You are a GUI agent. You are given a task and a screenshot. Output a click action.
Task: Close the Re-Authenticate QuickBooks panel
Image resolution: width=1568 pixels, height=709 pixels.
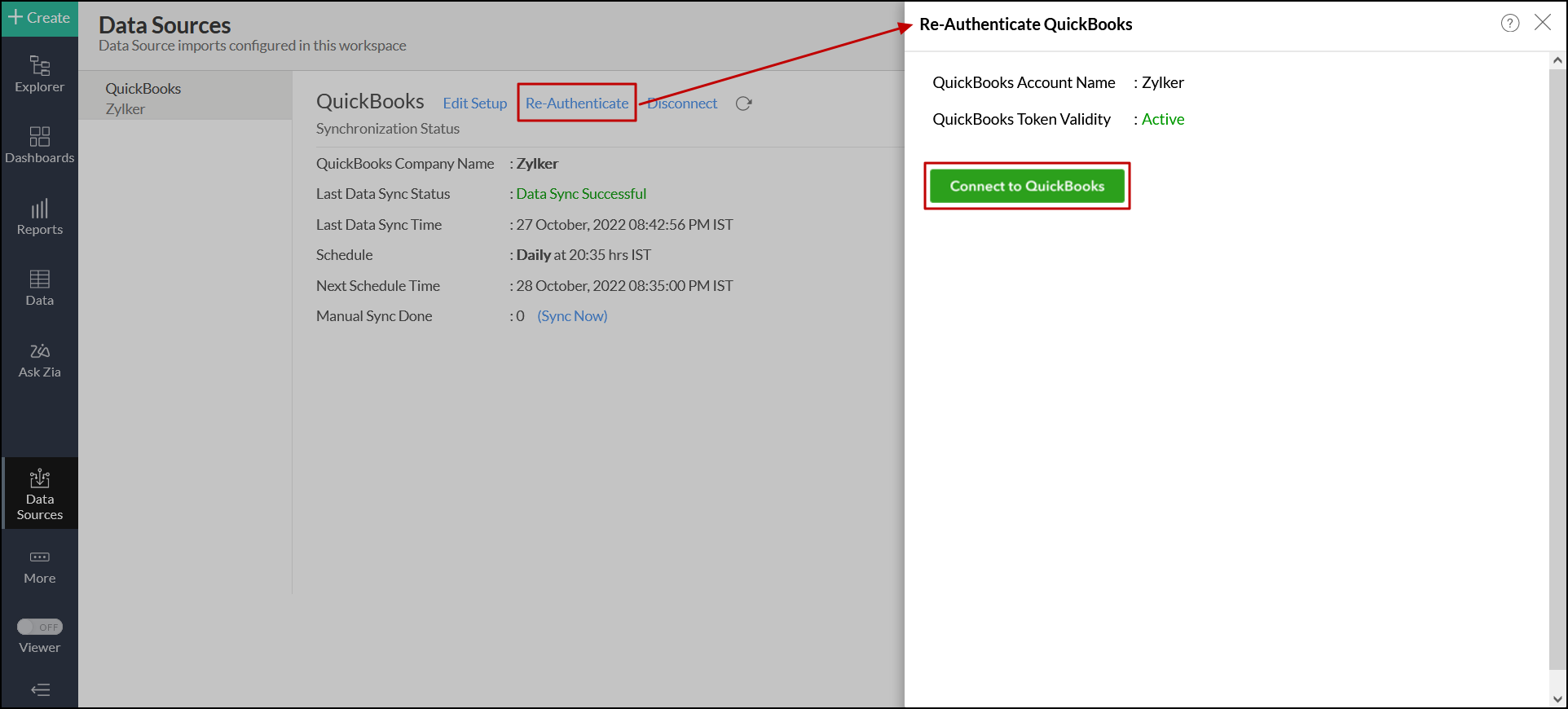1543,23
